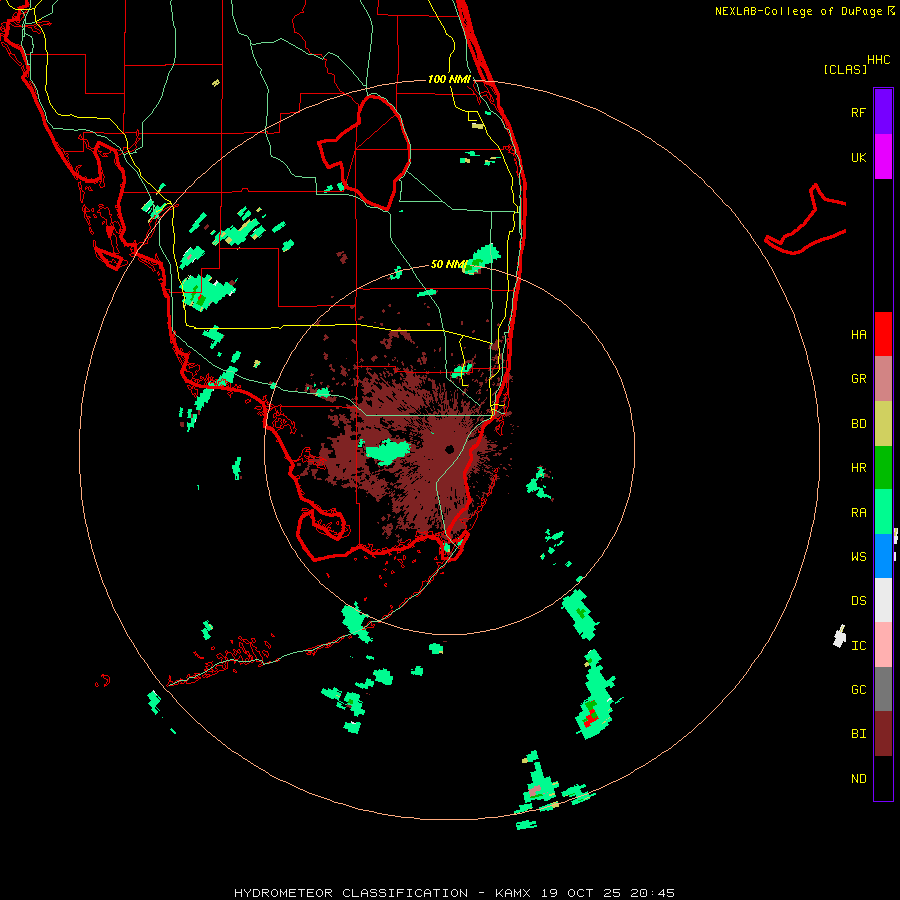
Task: Click the DS legend label
Action: (x=858, y=601)
